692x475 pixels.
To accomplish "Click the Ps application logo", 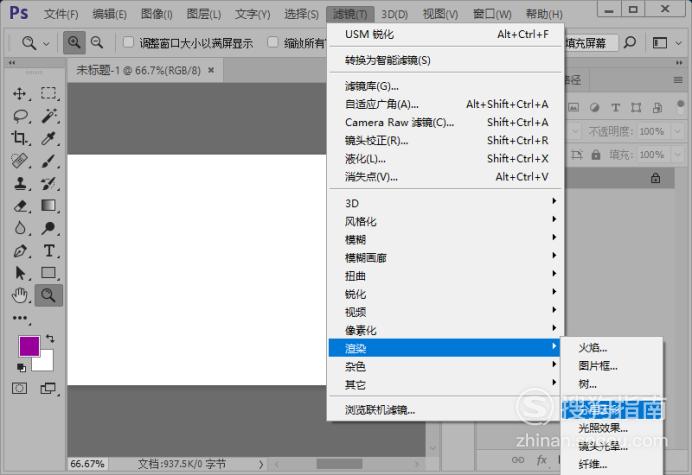I will (19, 13).
